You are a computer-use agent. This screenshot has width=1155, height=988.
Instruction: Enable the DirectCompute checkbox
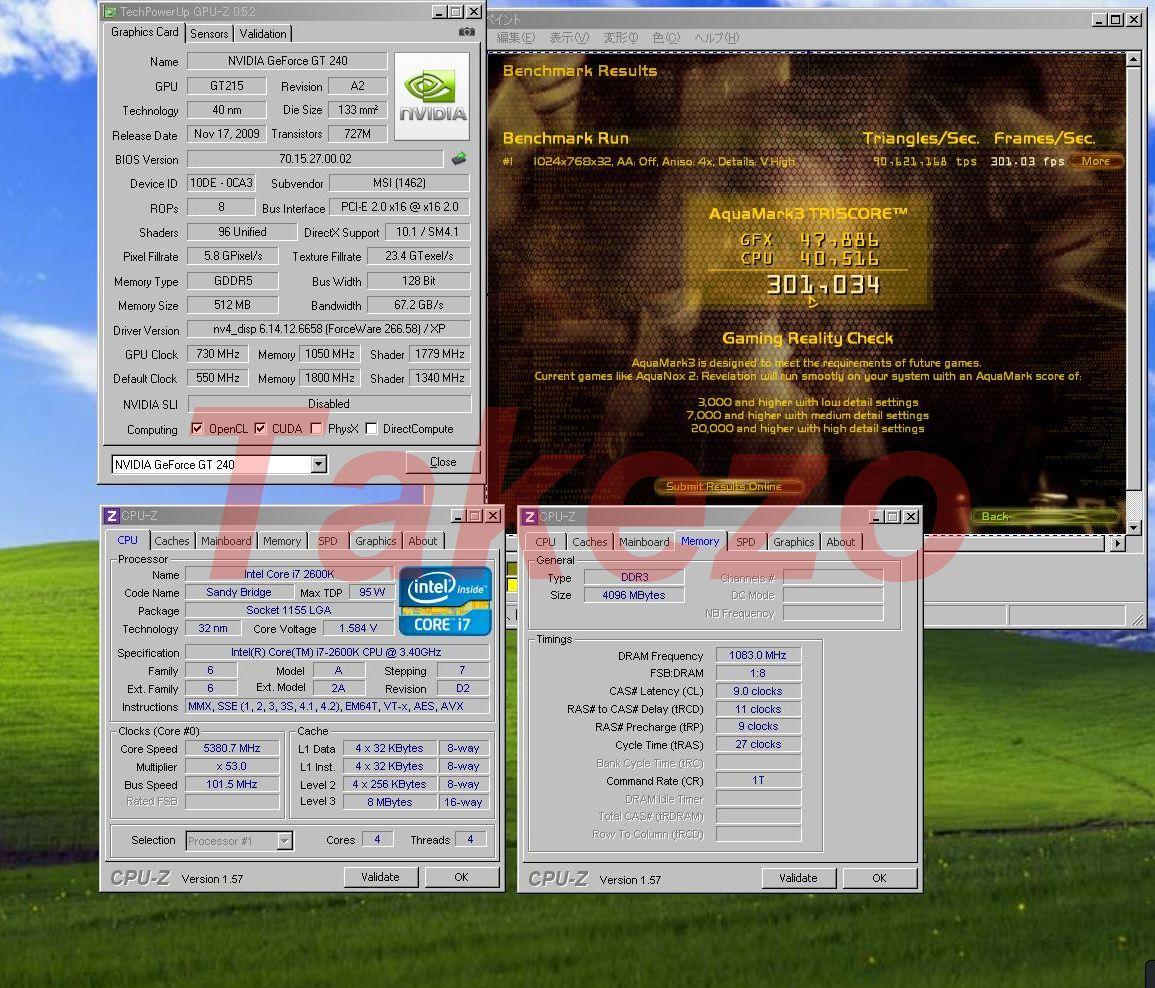[x=371, y=428]
